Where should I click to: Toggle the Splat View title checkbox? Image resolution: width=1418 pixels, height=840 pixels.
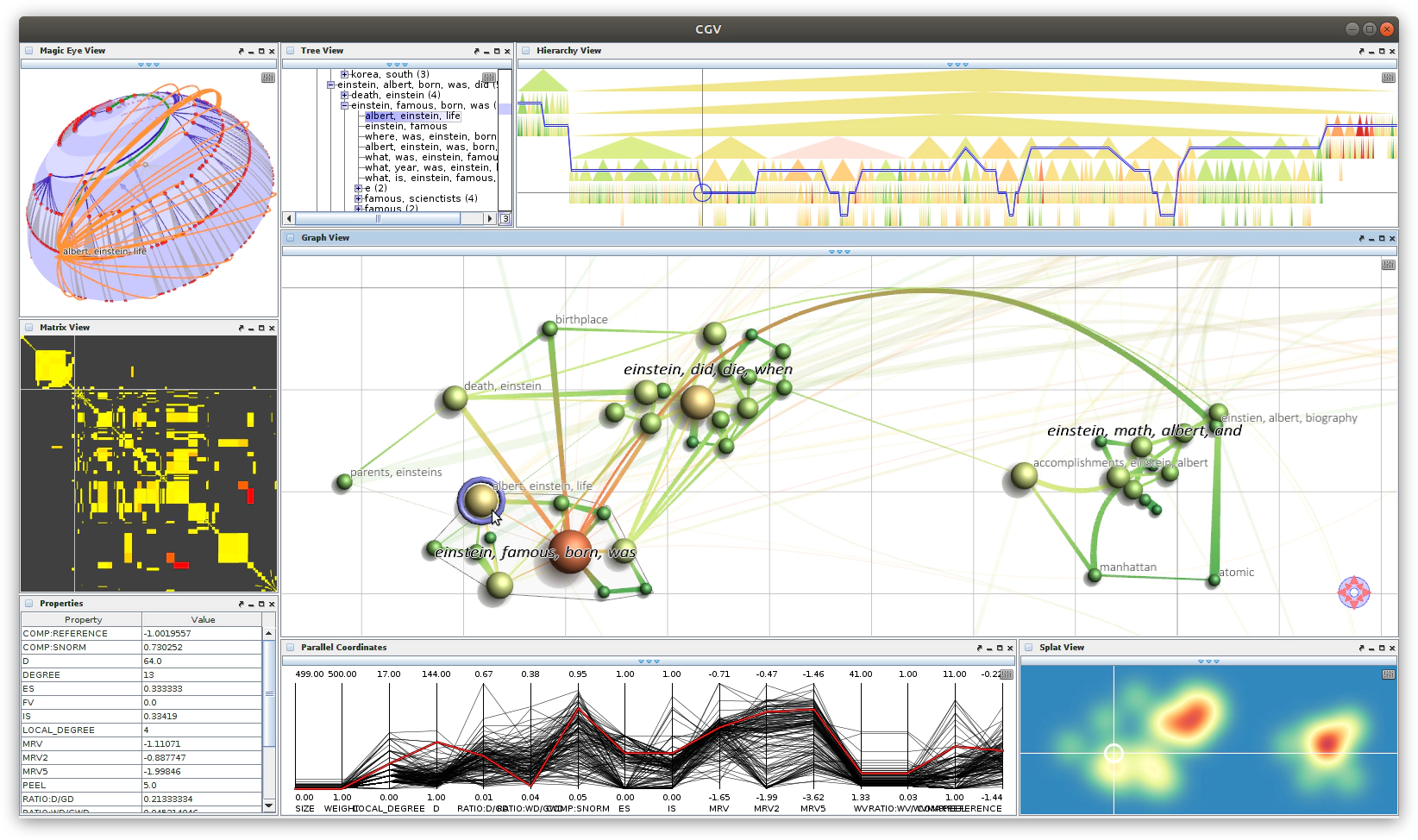point(1029,648)
